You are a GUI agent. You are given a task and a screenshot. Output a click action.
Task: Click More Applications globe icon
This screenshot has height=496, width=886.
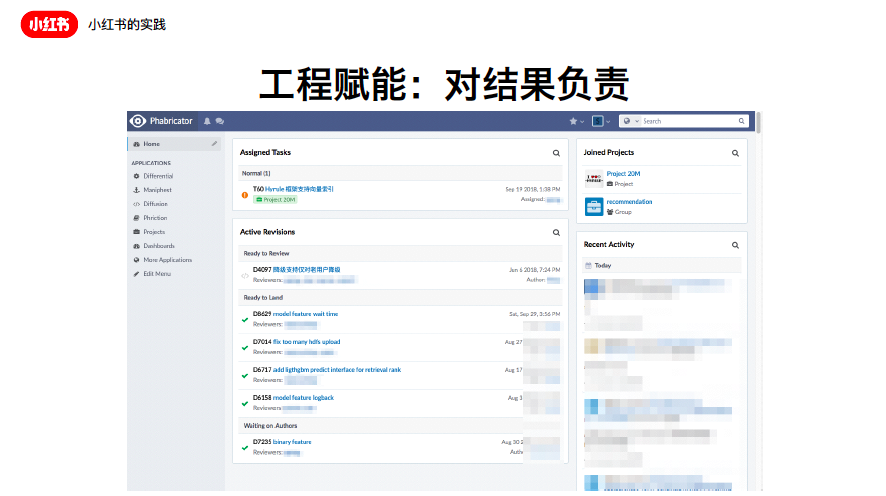tap(136, 260)
